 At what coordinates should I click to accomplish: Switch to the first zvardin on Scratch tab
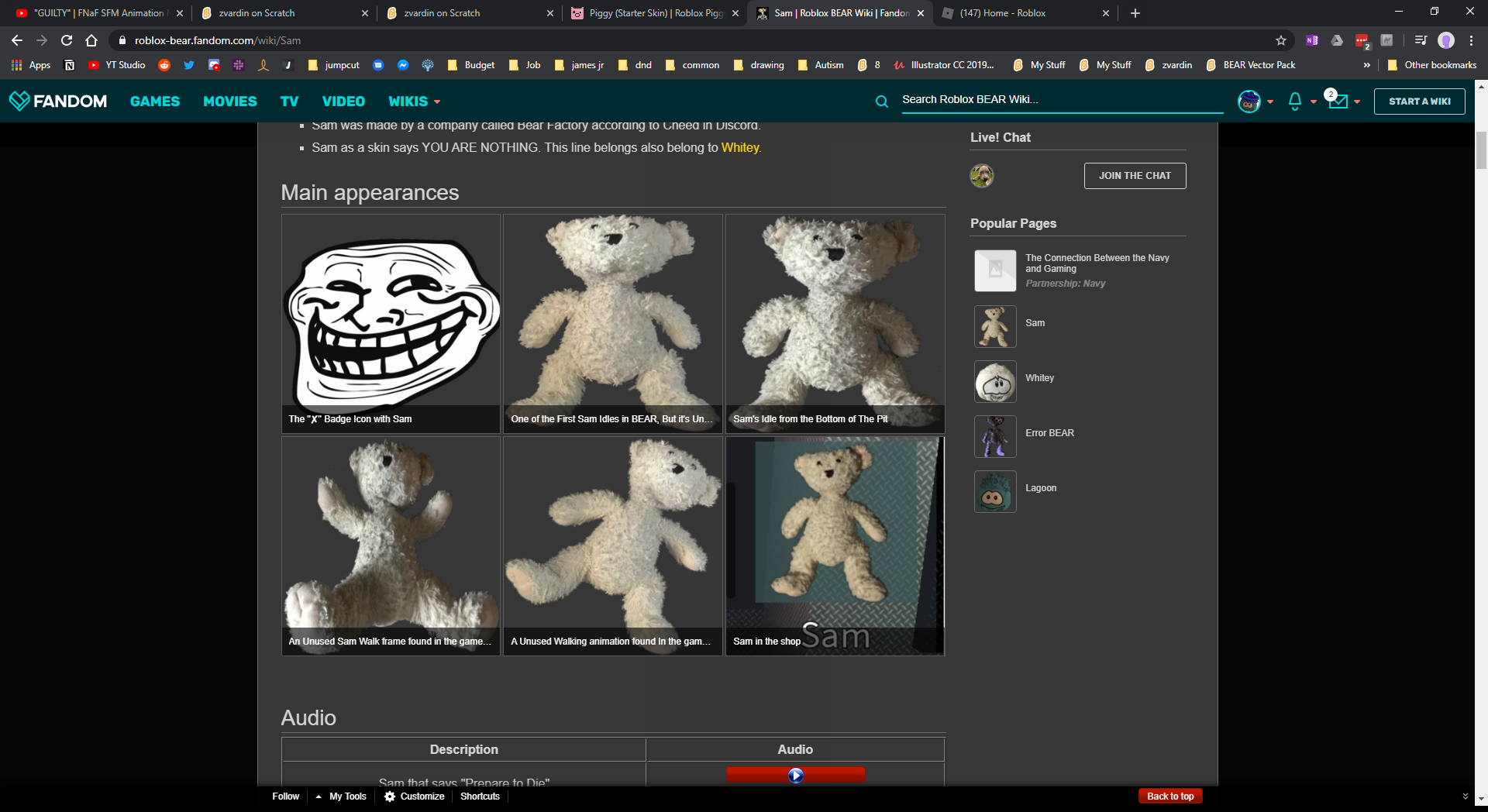tap(284, 13)
